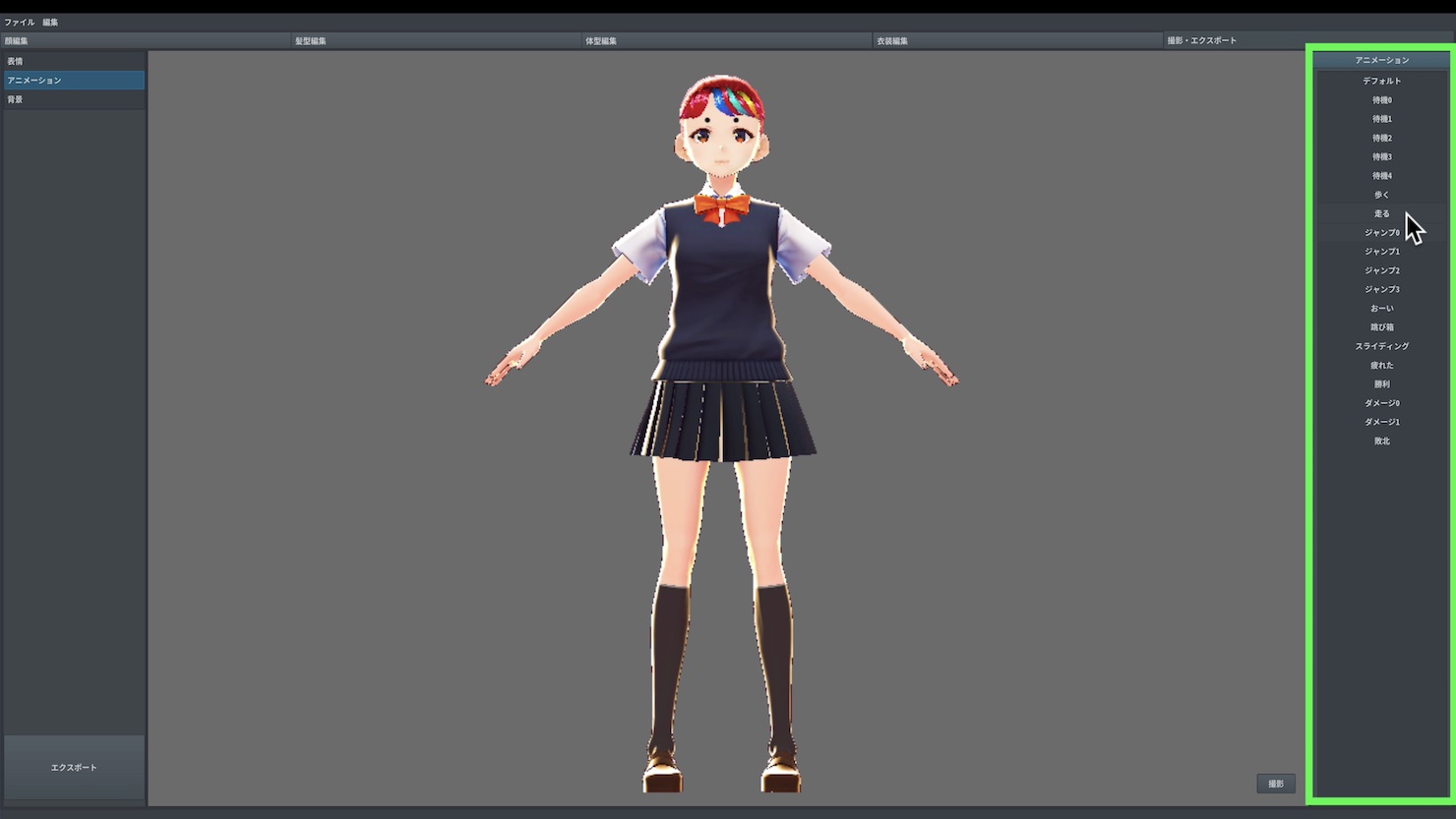Select the スライディング animation
1456x819 pixels.
click(1381, 346)
